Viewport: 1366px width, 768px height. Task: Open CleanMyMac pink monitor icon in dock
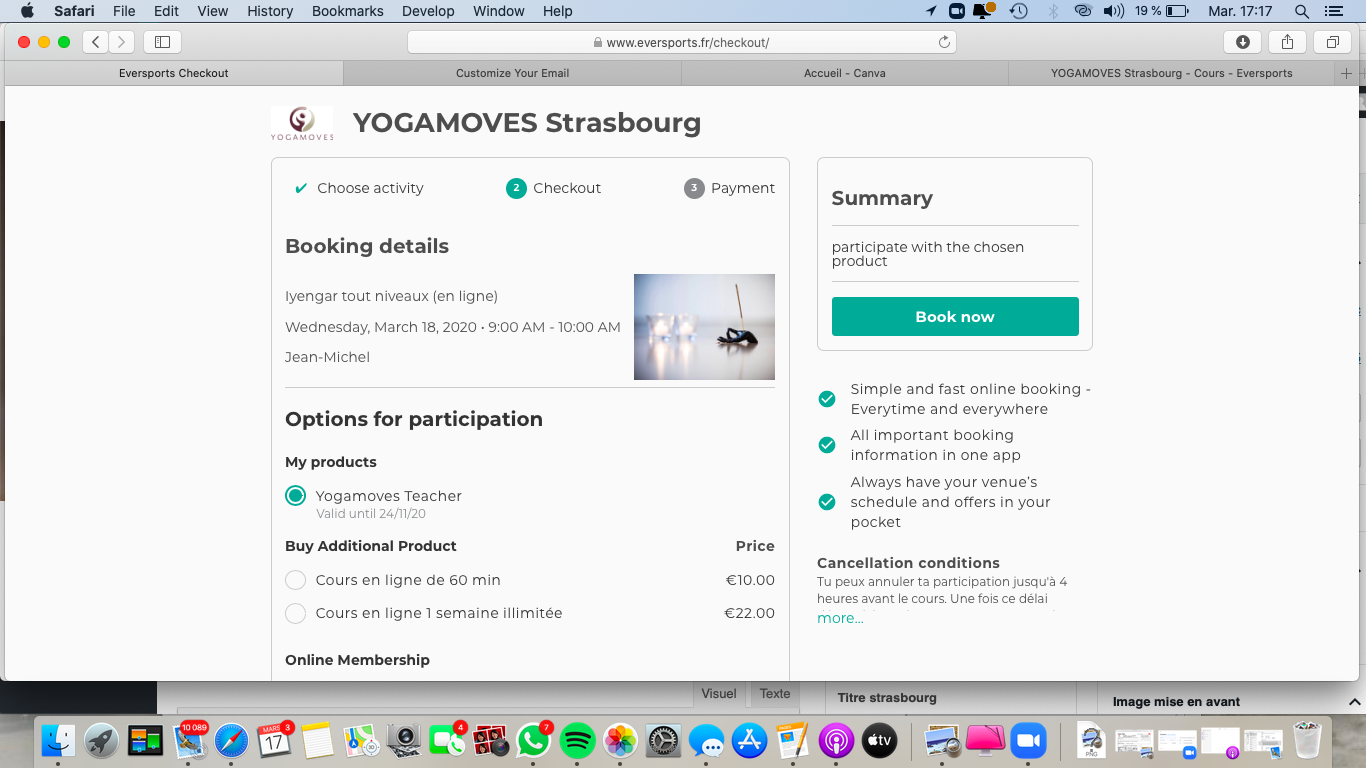985,741
